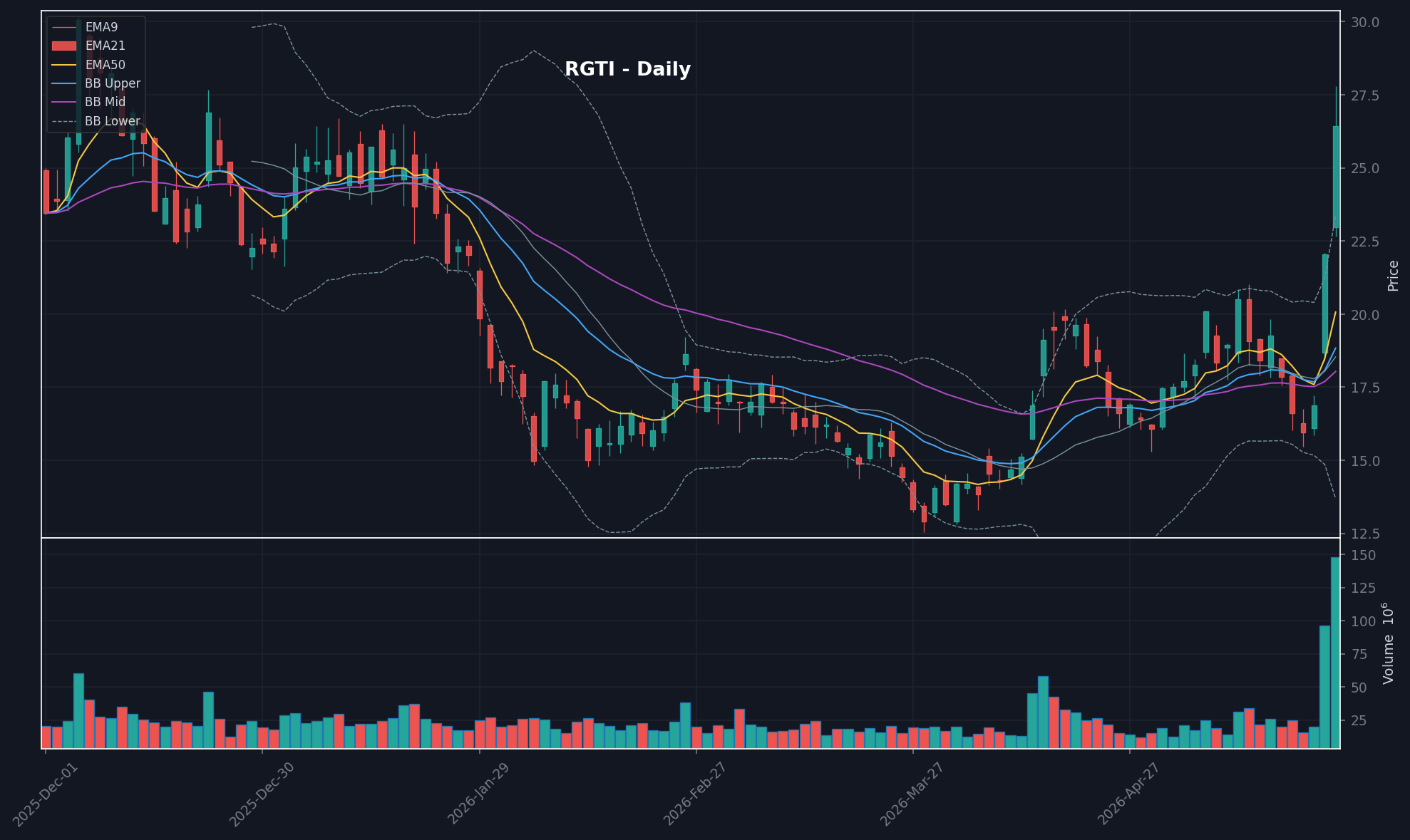
Task: Click the blue BB Upper legend line marker
Action: (64, 83)
